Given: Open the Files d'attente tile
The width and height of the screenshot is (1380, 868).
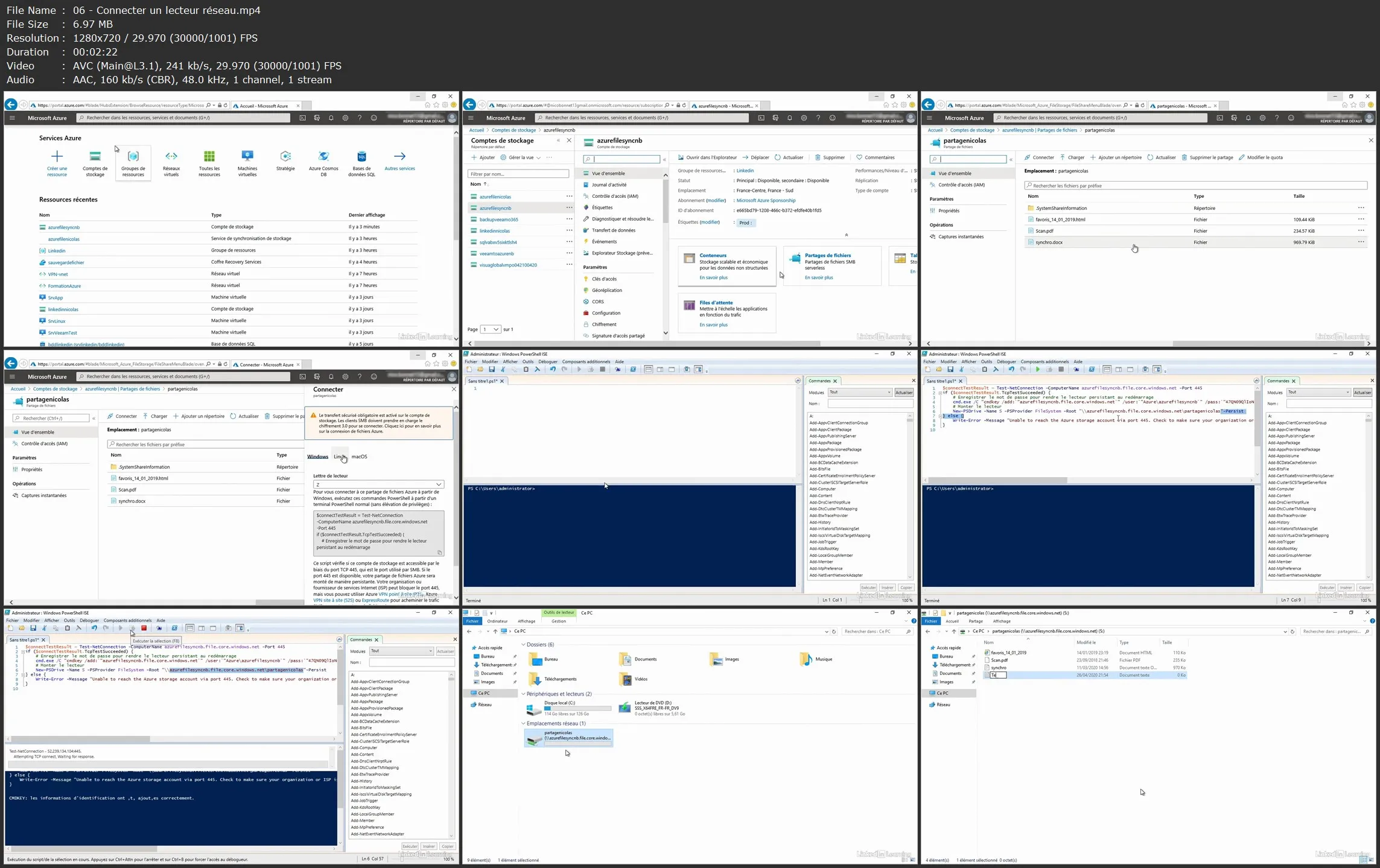Looking at the screenshot, I should tap(727, 313).
